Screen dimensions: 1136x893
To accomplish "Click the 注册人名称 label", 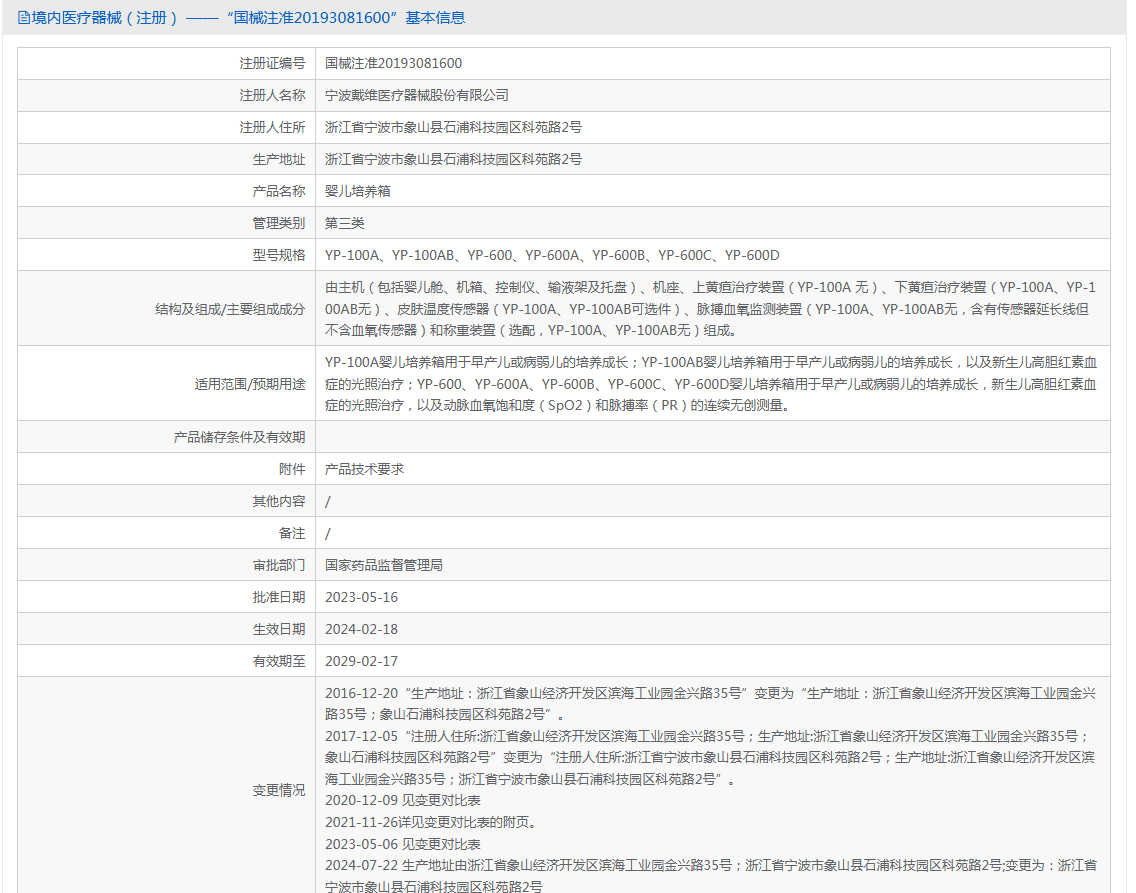I will [x=272, y=96].
